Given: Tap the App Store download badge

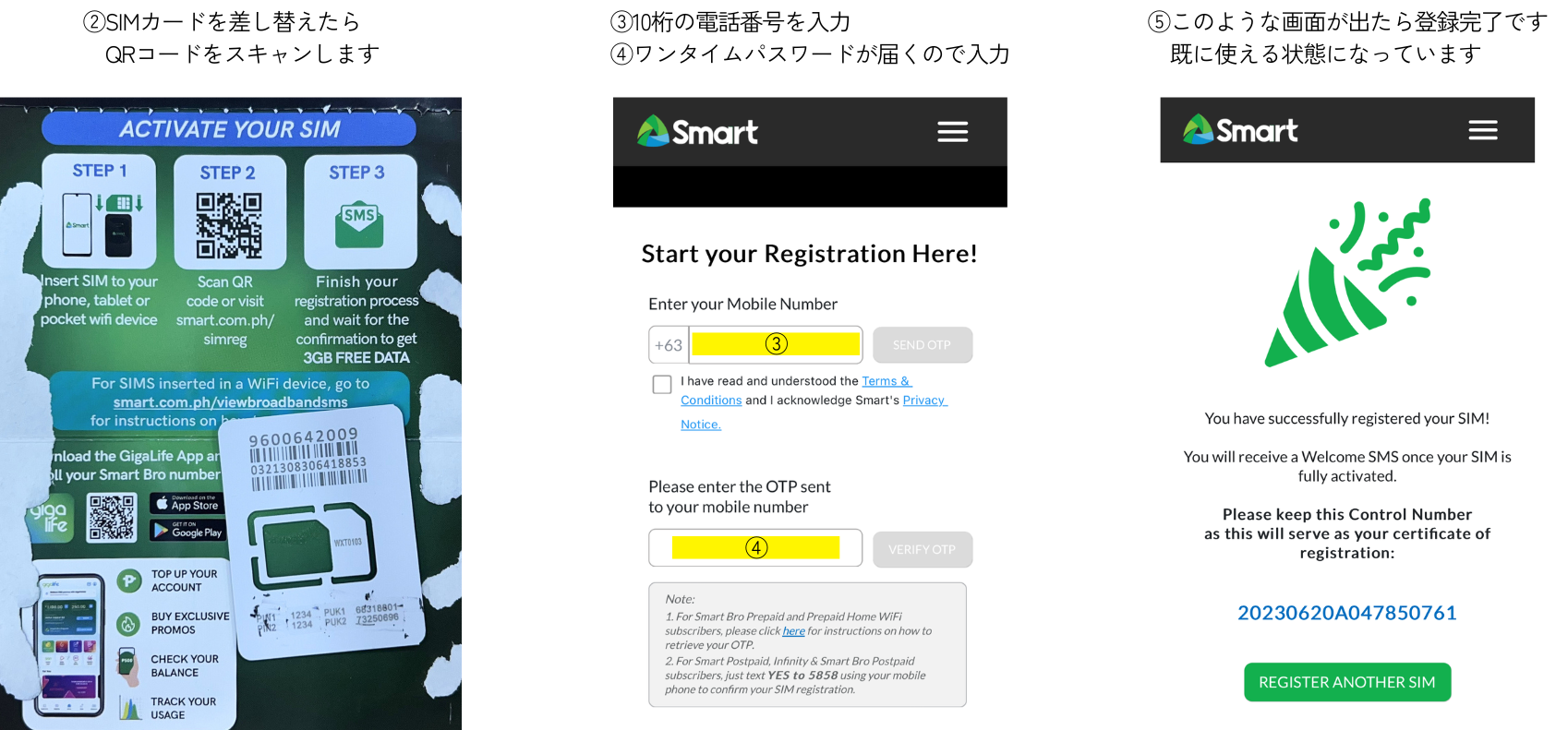Looking at the screenshot, I should pyautogui.click(x=187, y=503).
